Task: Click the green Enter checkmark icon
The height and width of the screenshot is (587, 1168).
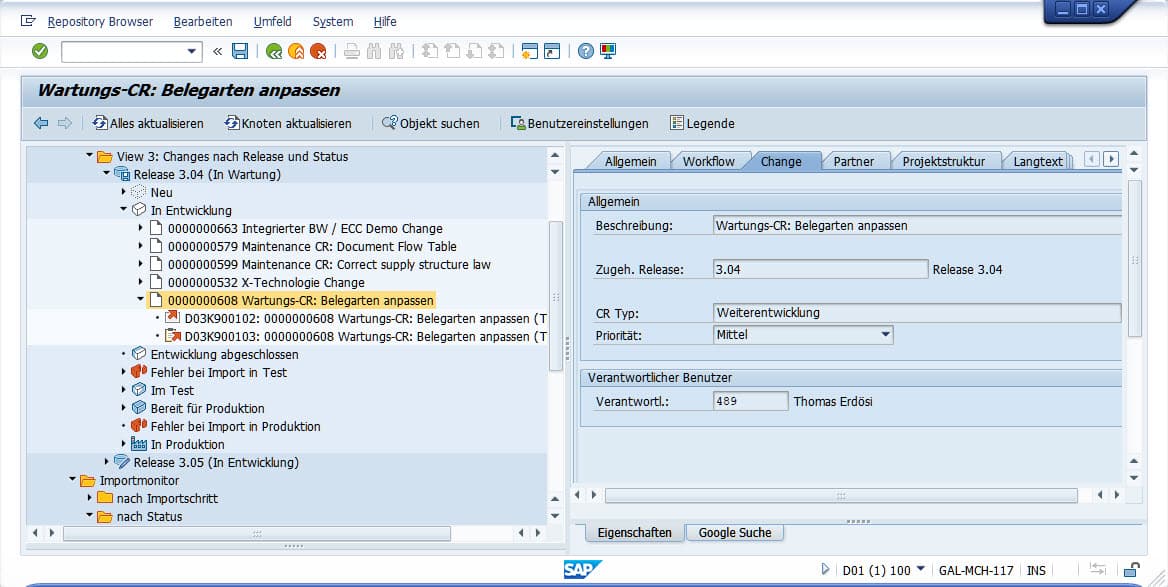Action: click(39, 51)
